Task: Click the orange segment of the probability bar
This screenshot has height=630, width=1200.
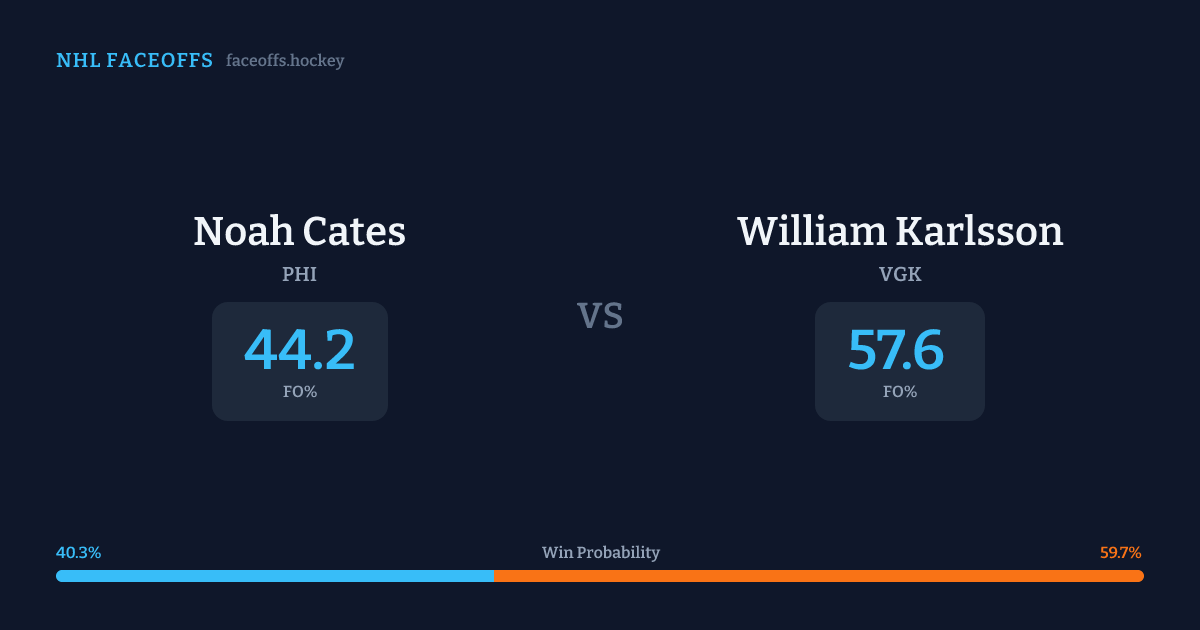Action: pos(818,576)
